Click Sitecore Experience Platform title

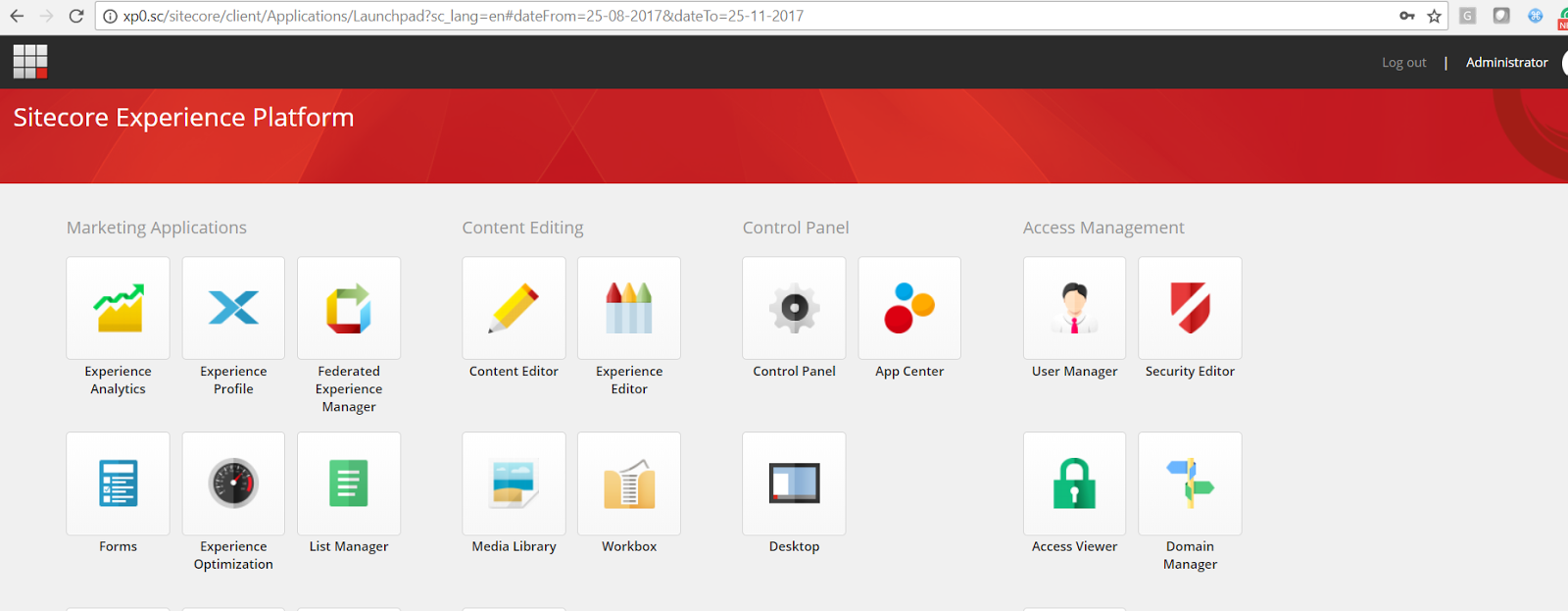(183, 117)
